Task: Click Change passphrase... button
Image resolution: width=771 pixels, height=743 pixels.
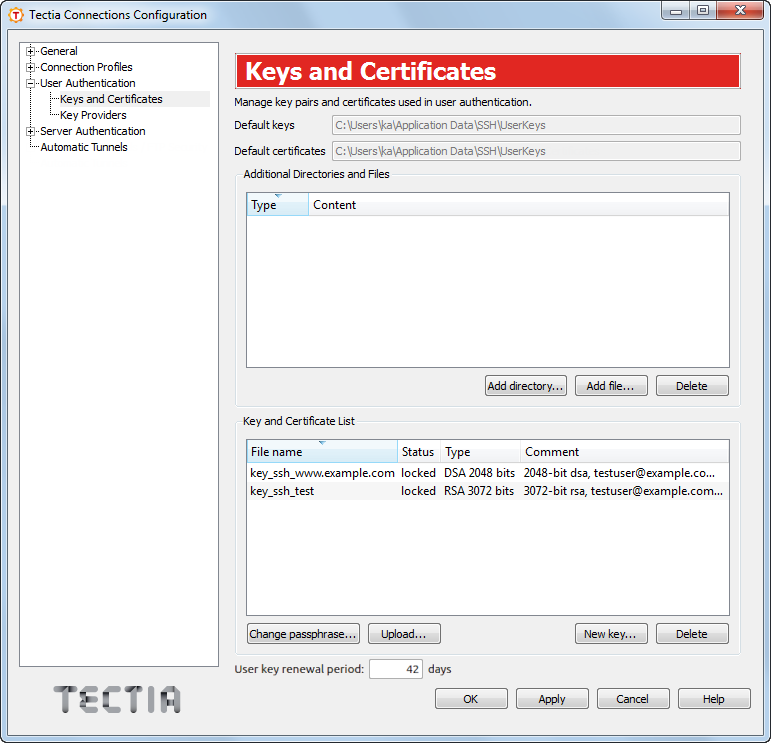Action: point(303,634)
